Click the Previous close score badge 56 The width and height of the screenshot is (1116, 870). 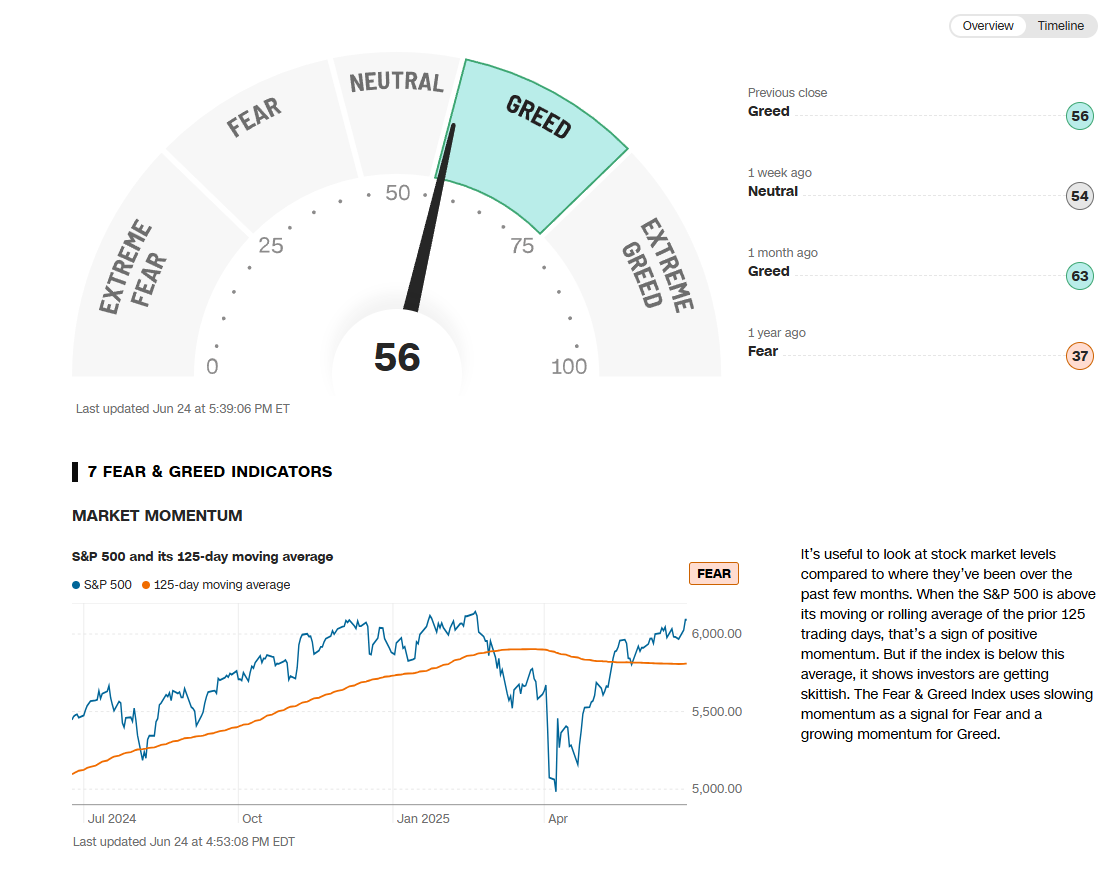1079,116
